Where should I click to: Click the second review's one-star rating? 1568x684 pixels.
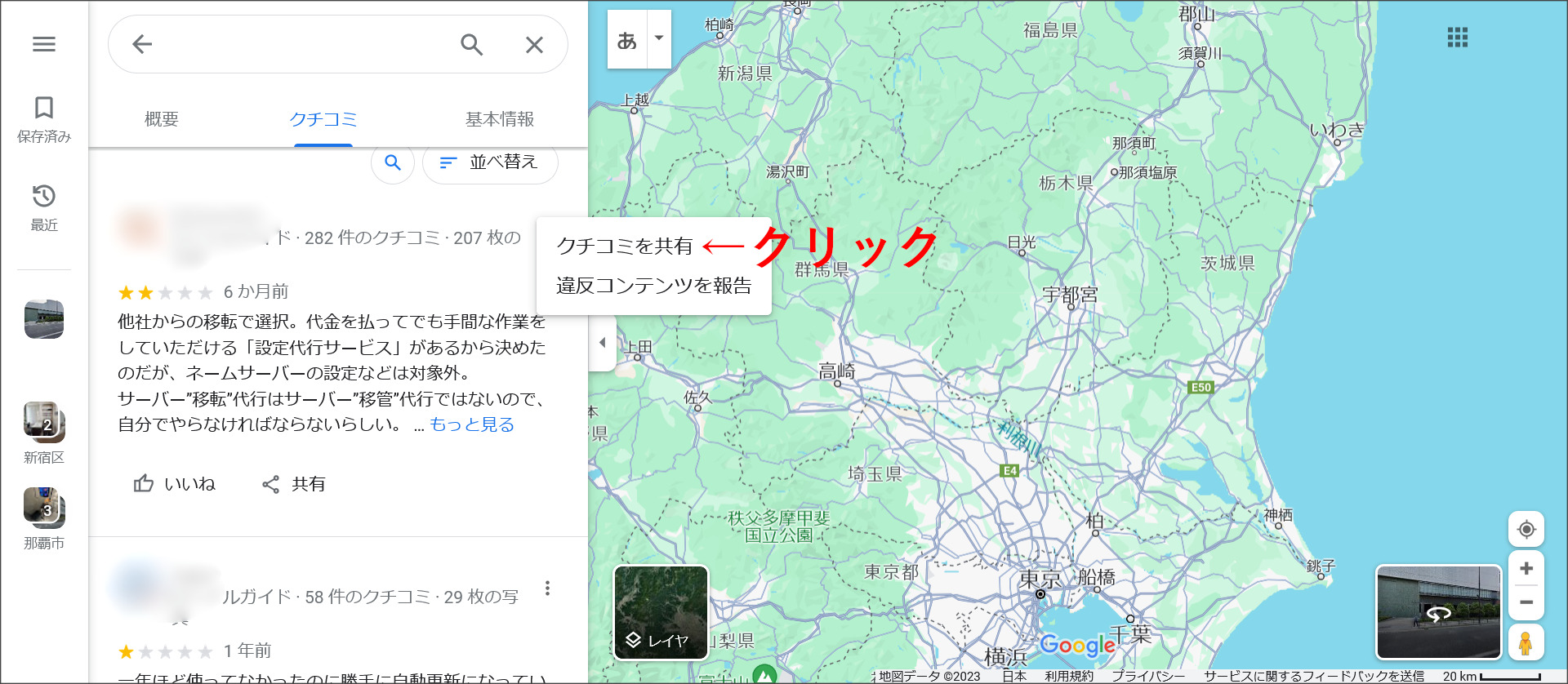point(165,651)
